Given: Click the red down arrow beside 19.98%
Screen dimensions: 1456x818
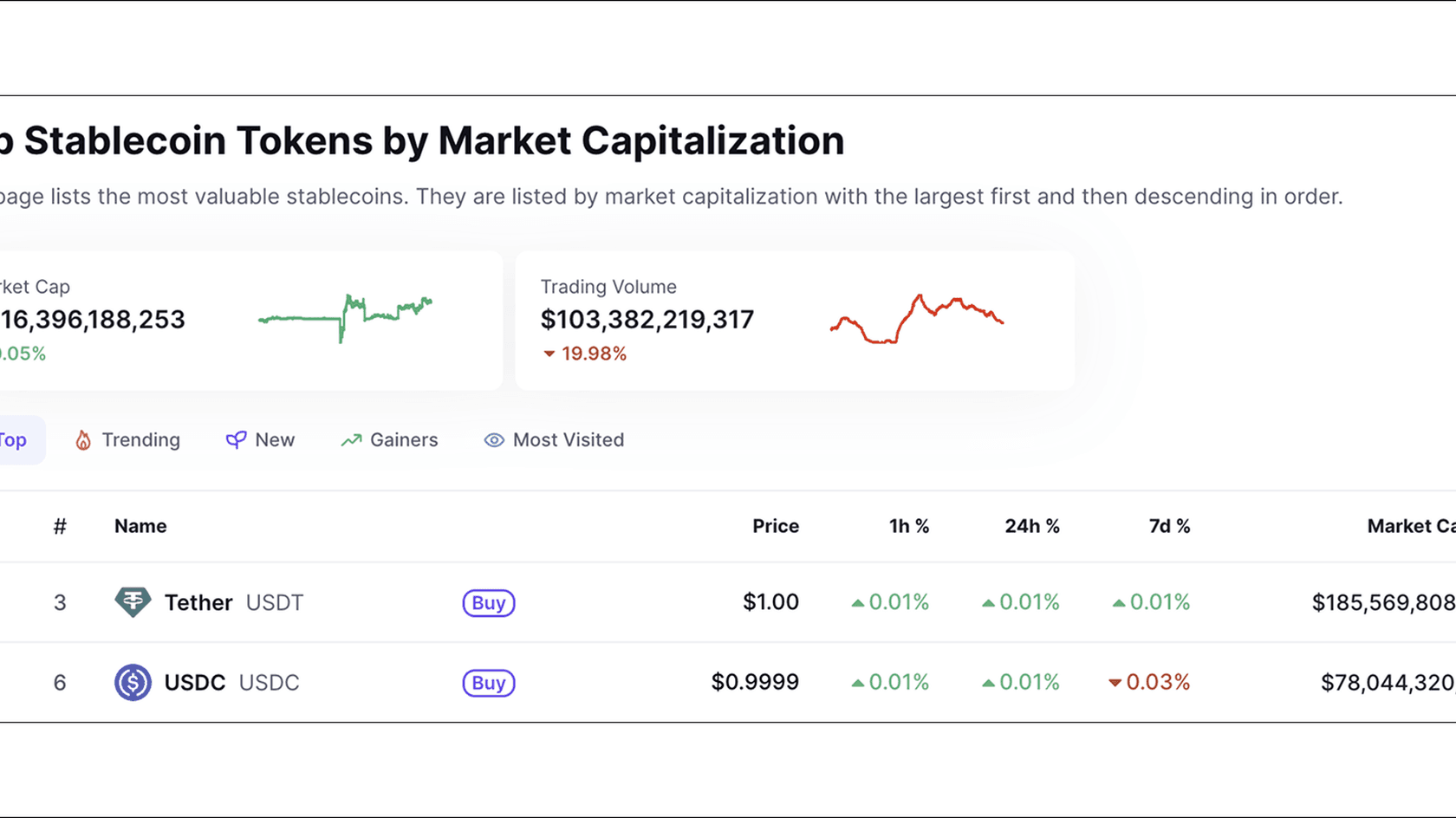Looking at the screenshot, I should 549,354.
